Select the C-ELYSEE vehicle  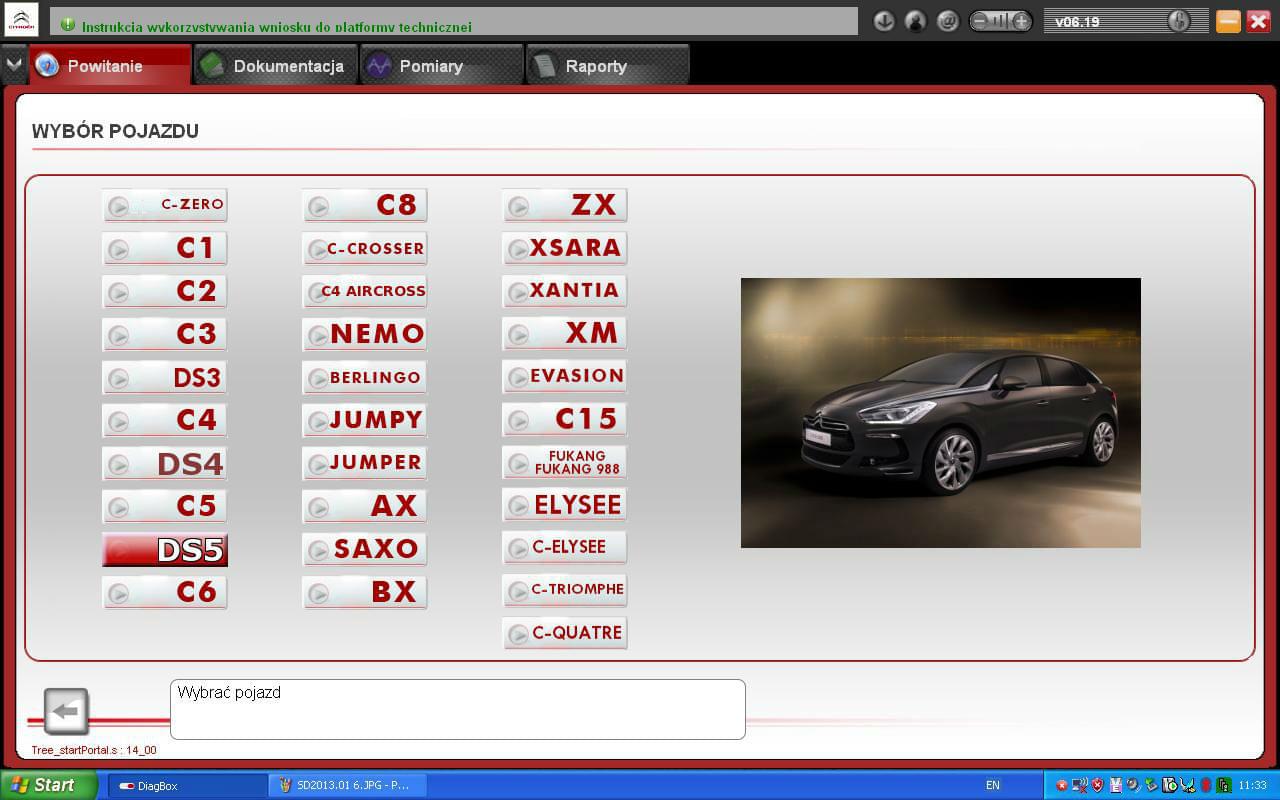(565, 548)
